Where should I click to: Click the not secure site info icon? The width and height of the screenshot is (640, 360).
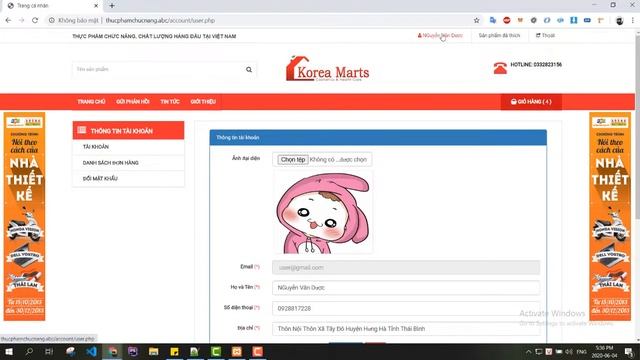[x=52, y=20]
